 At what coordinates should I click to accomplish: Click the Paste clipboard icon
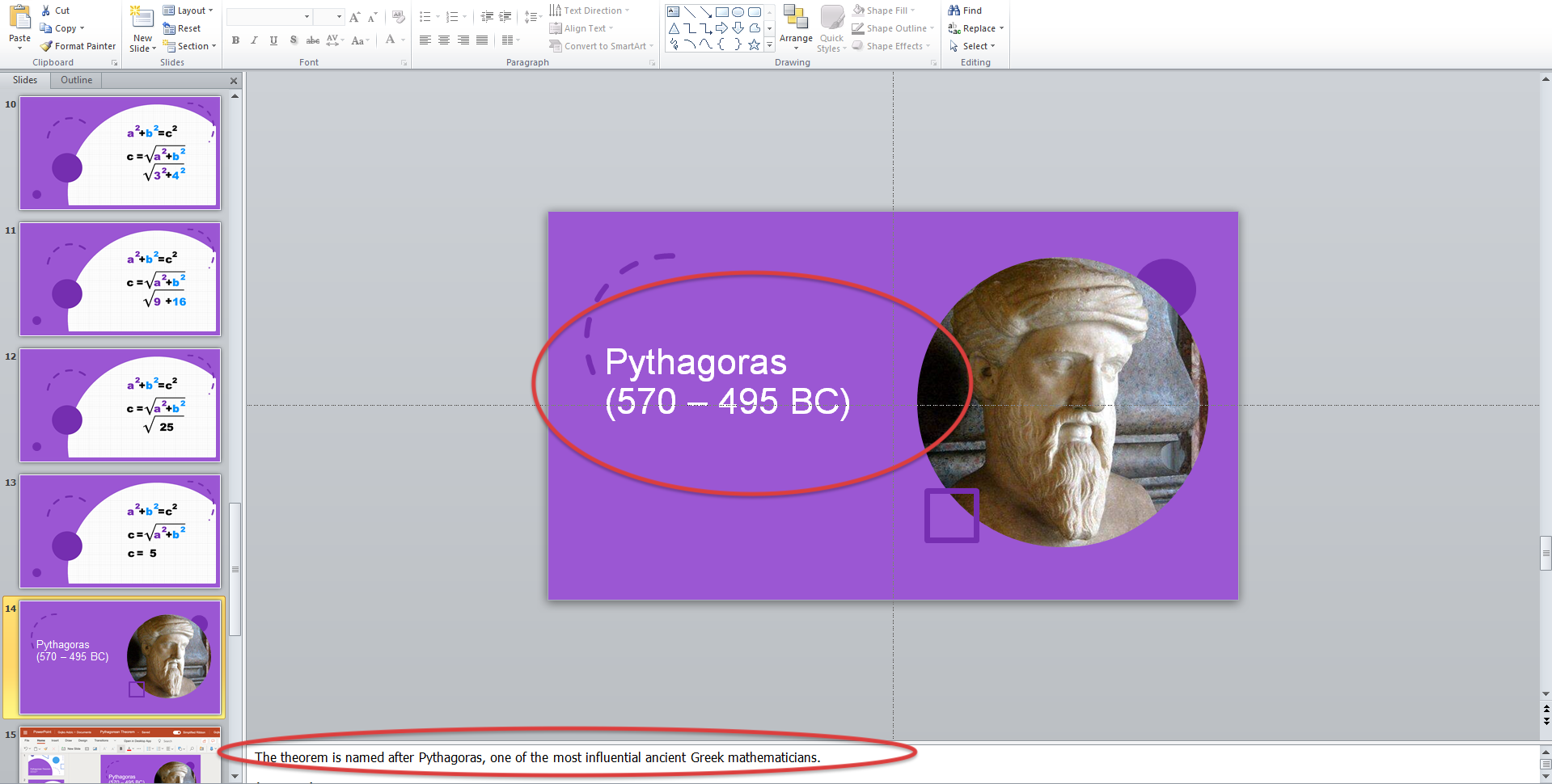click(x=19, y=18)
